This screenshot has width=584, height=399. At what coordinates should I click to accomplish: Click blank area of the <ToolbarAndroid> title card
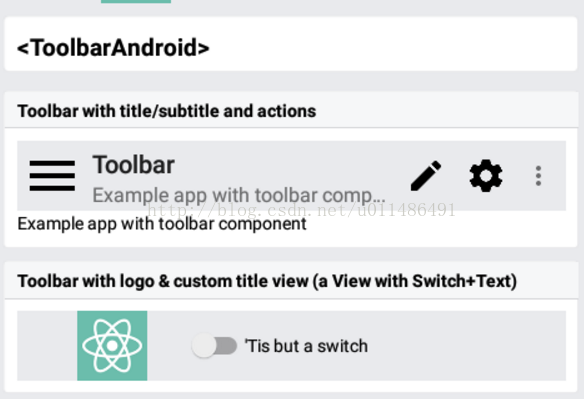[x=391, y=44]
